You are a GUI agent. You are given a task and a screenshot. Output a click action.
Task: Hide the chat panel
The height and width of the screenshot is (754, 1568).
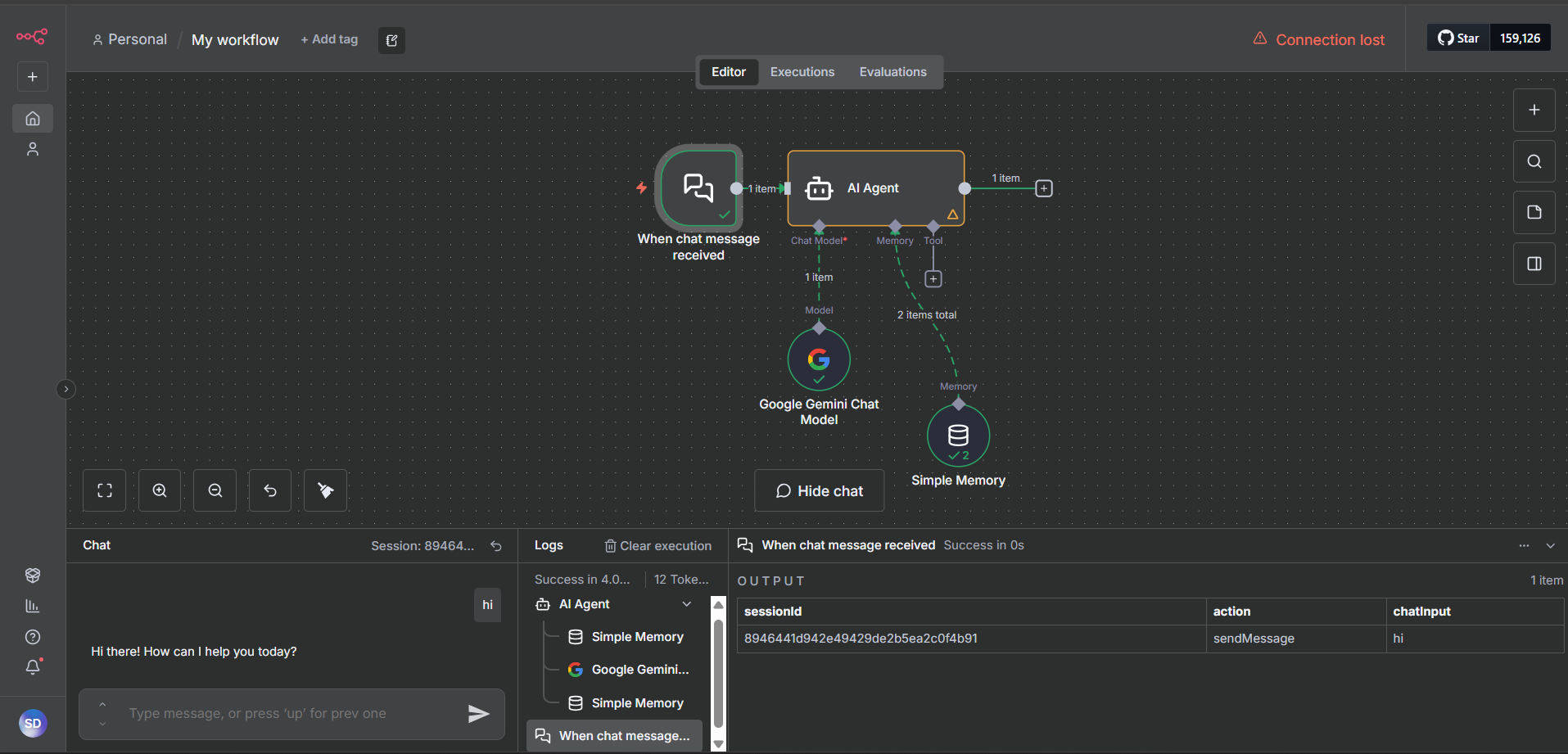pos(818,490)
